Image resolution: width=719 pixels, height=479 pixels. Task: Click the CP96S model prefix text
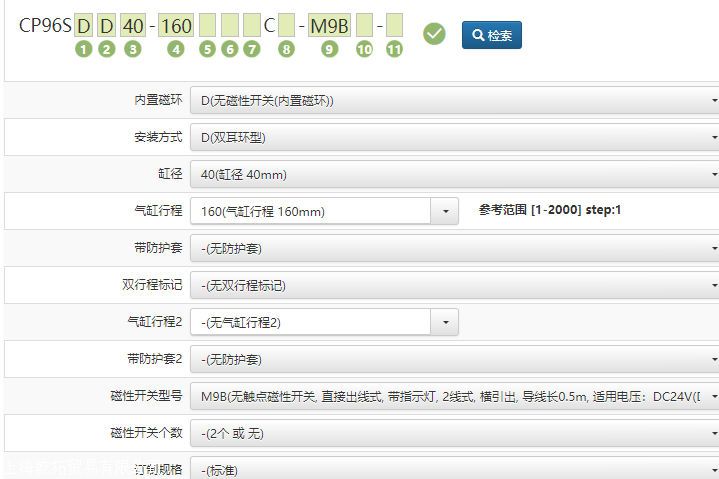[x=45, y=26]
